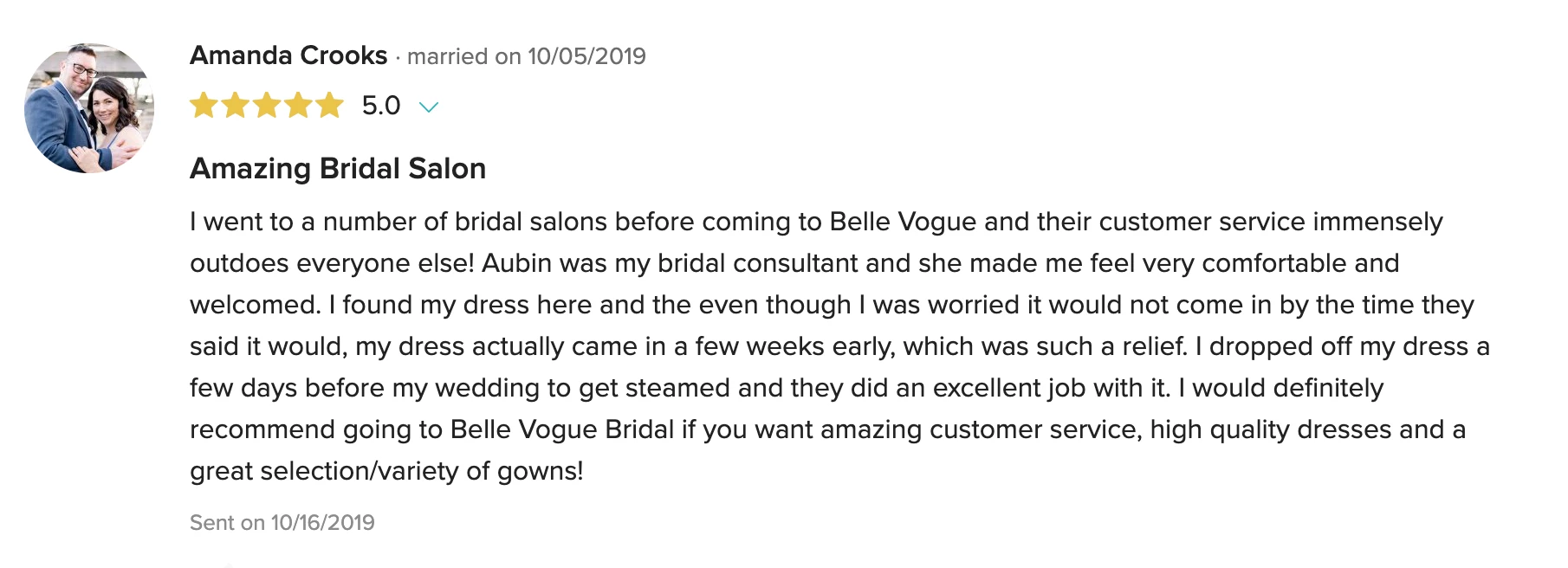Click Belle Vogue in the first review line
This screenshot has height=568, width=1568.
pos(904,222)
